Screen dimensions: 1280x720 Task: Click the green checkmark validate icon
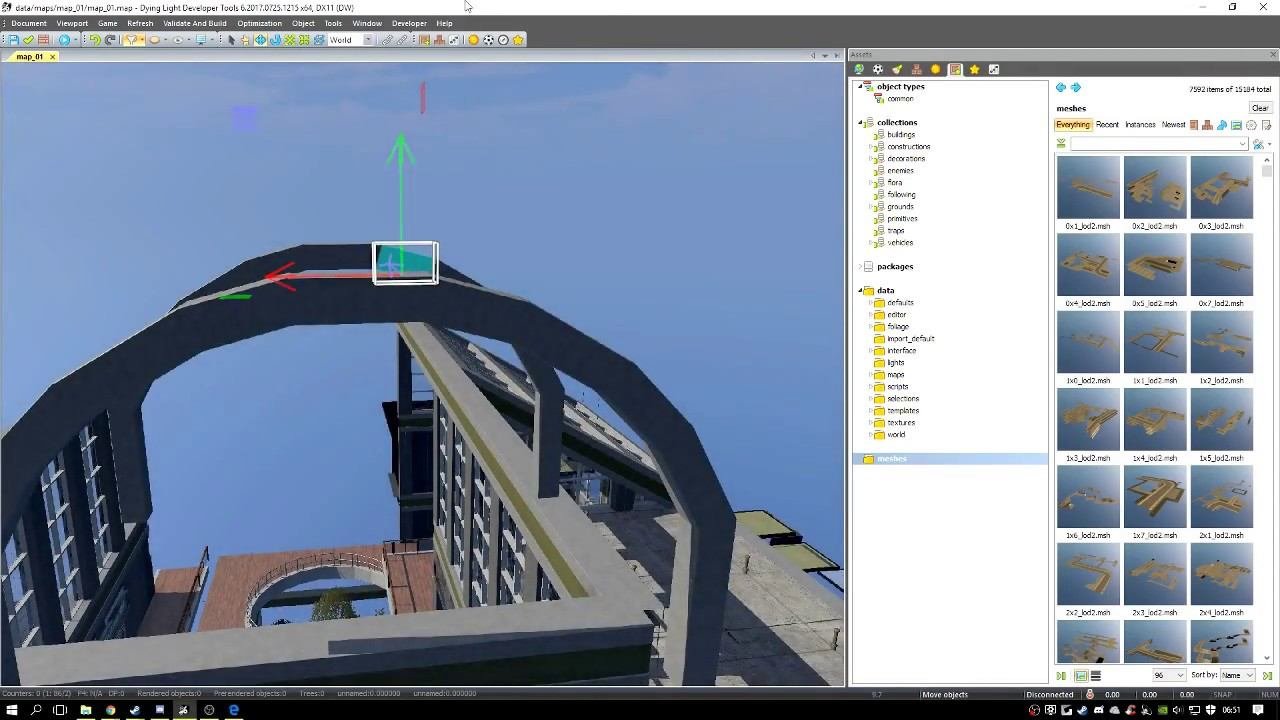29,40
